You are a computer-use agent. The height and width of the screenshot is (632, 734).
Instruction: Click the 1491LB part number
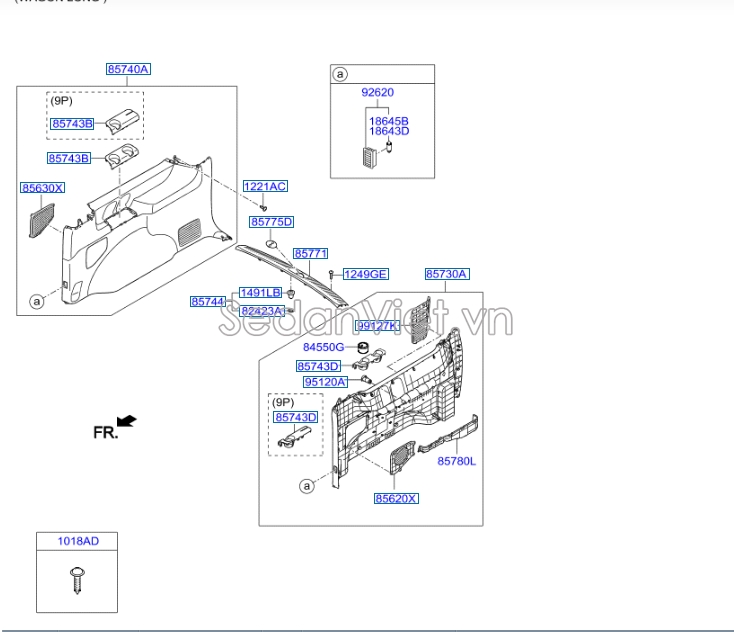pyautogui.click(x=260, y=293)
